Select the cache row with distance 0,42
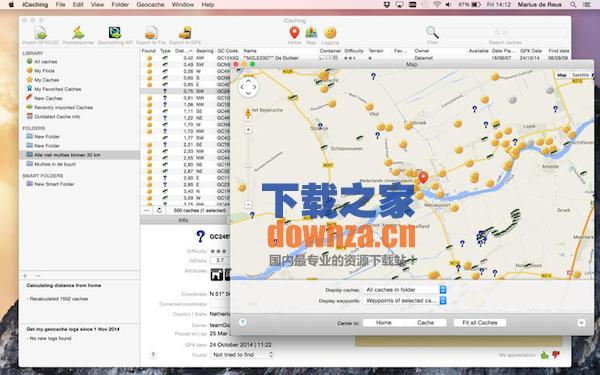The height and width of the screenshot is (375, 600). pyautogui.click(x=355, y=58)
